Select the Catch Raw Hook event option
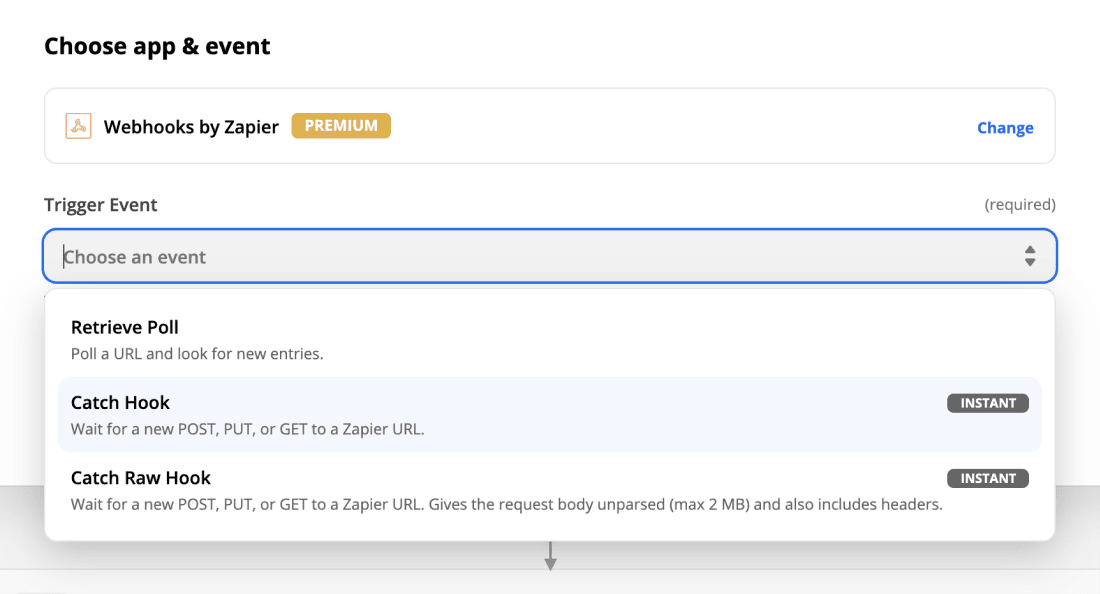1100x594 pixels. point(550,490)
